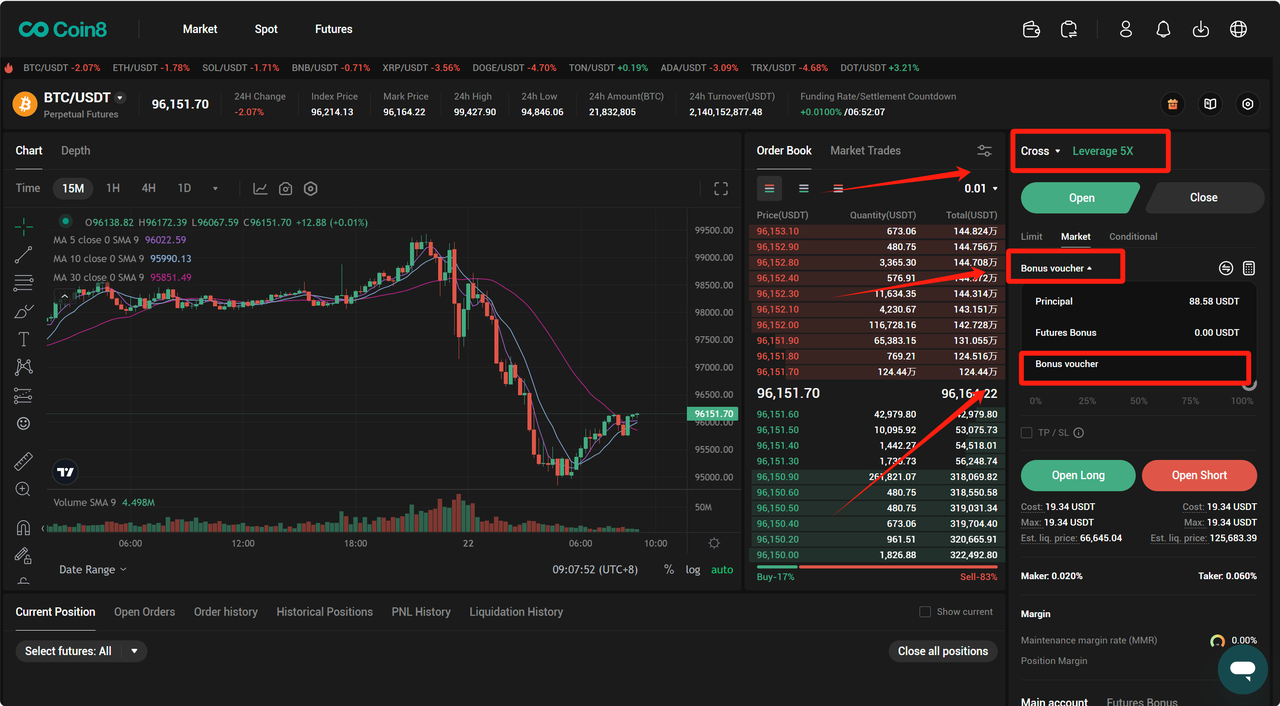Select the text tool in chart toolbar
1280x706 pixels.
[24, 340]
